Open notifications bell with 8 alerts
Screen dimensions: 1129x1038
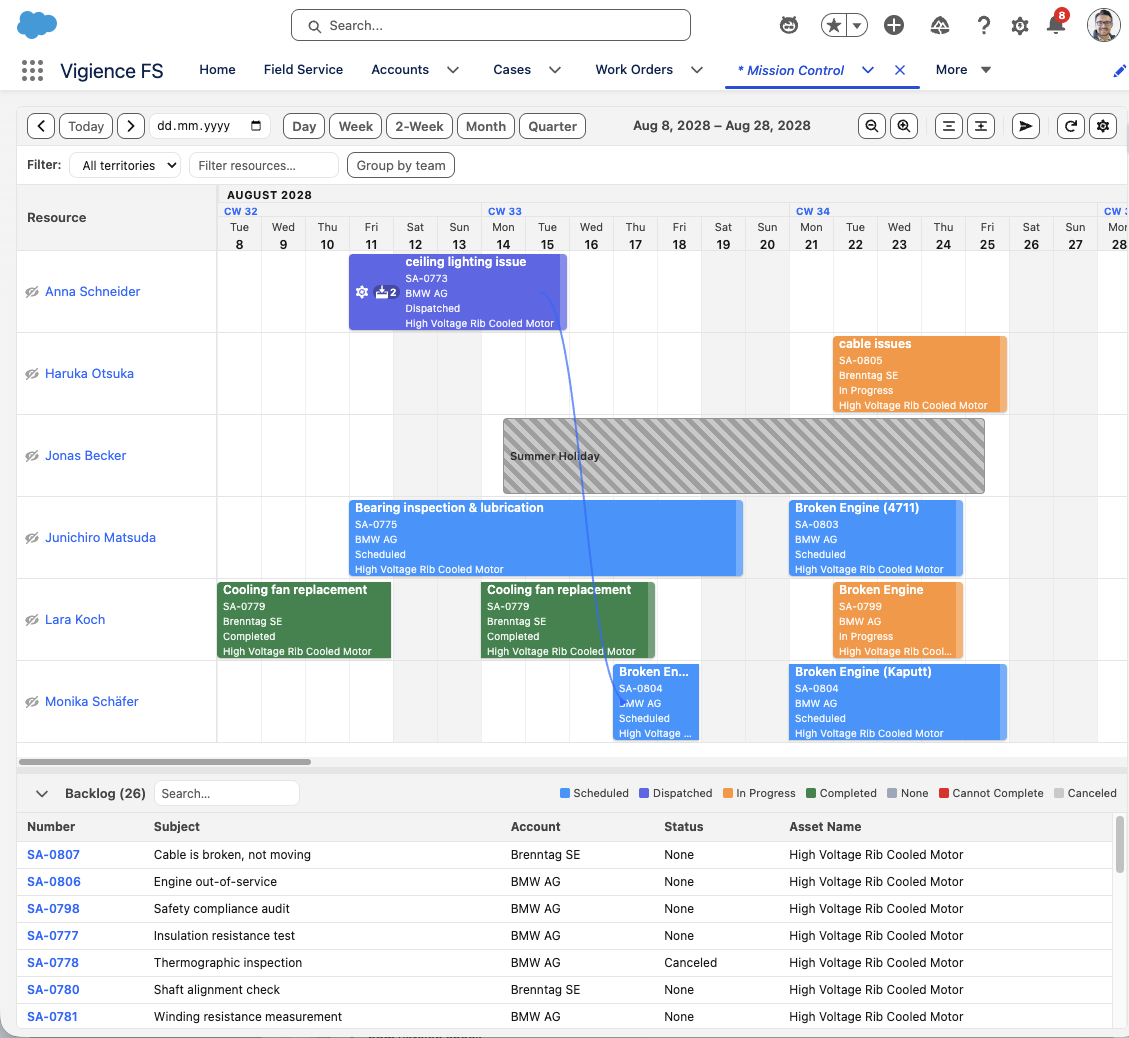point(1056,24)
